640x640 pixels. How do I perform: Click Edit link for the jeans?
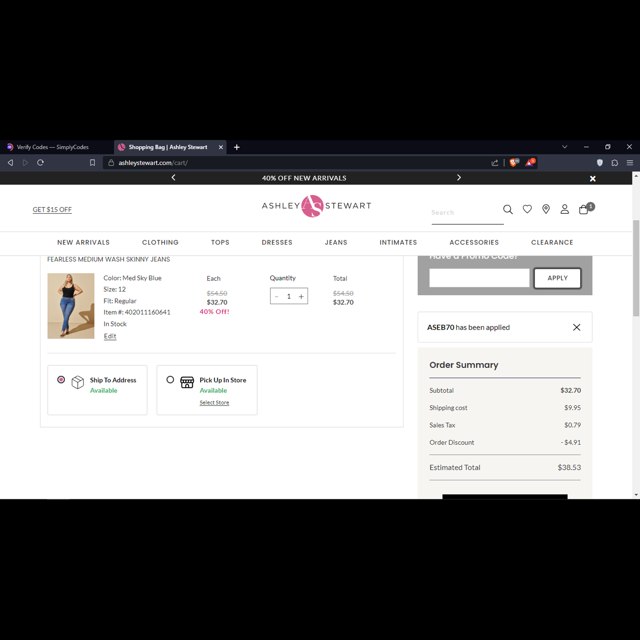click(x=110, y=336)
